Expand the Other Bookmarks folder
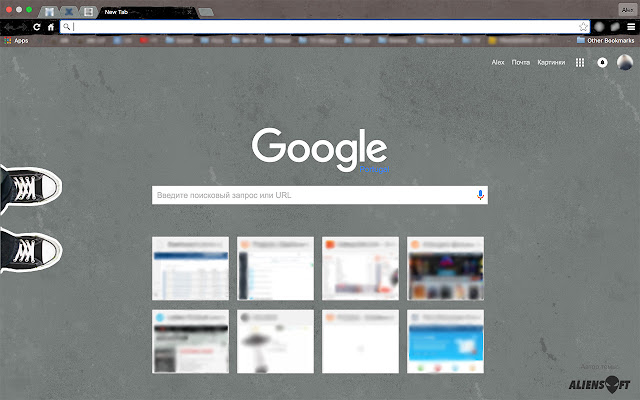The height and width of the screenshot is (400, 640). (x=605, y=40)
